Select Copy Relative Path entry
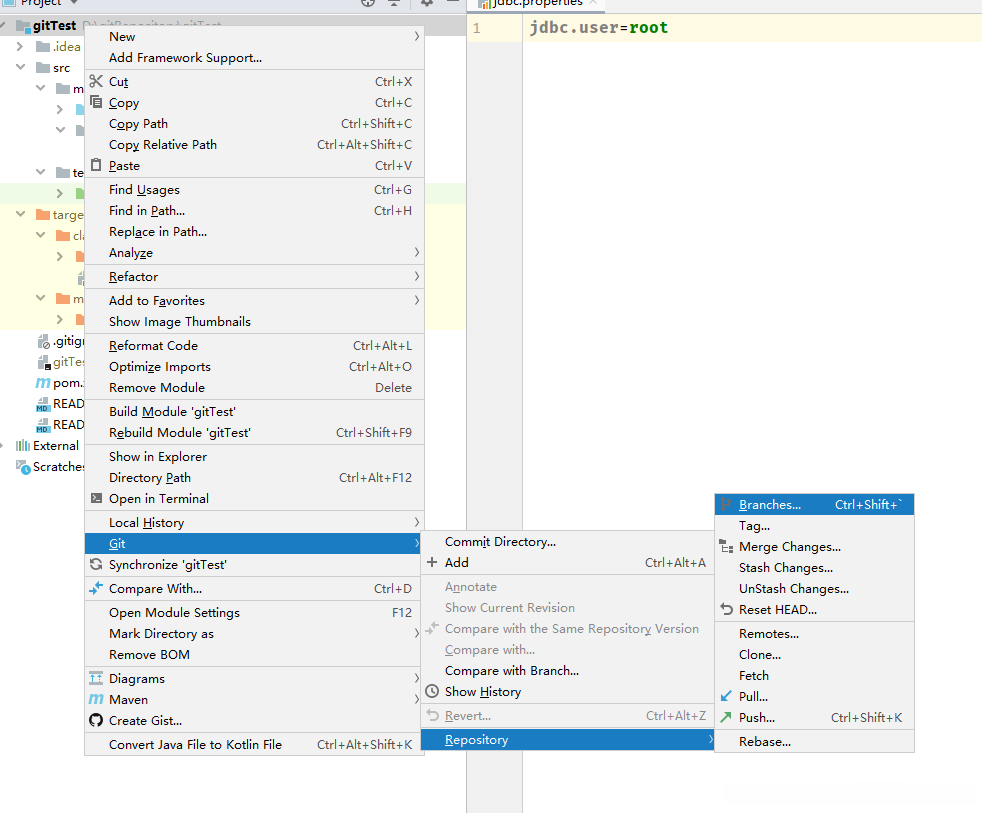Screen dimensions: 982x813 (x=254, y=144)
